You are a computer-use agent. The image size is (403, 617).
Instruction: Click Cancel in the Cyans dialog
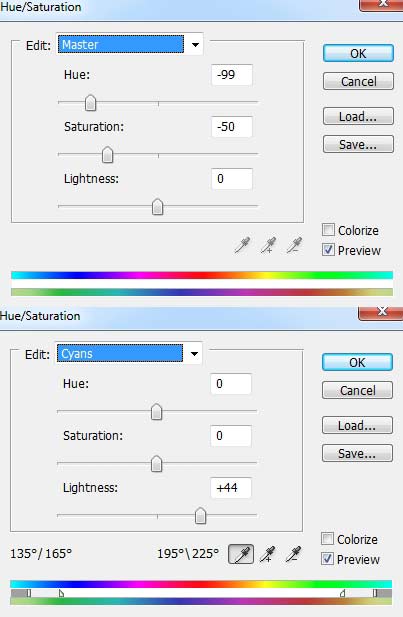357,390
